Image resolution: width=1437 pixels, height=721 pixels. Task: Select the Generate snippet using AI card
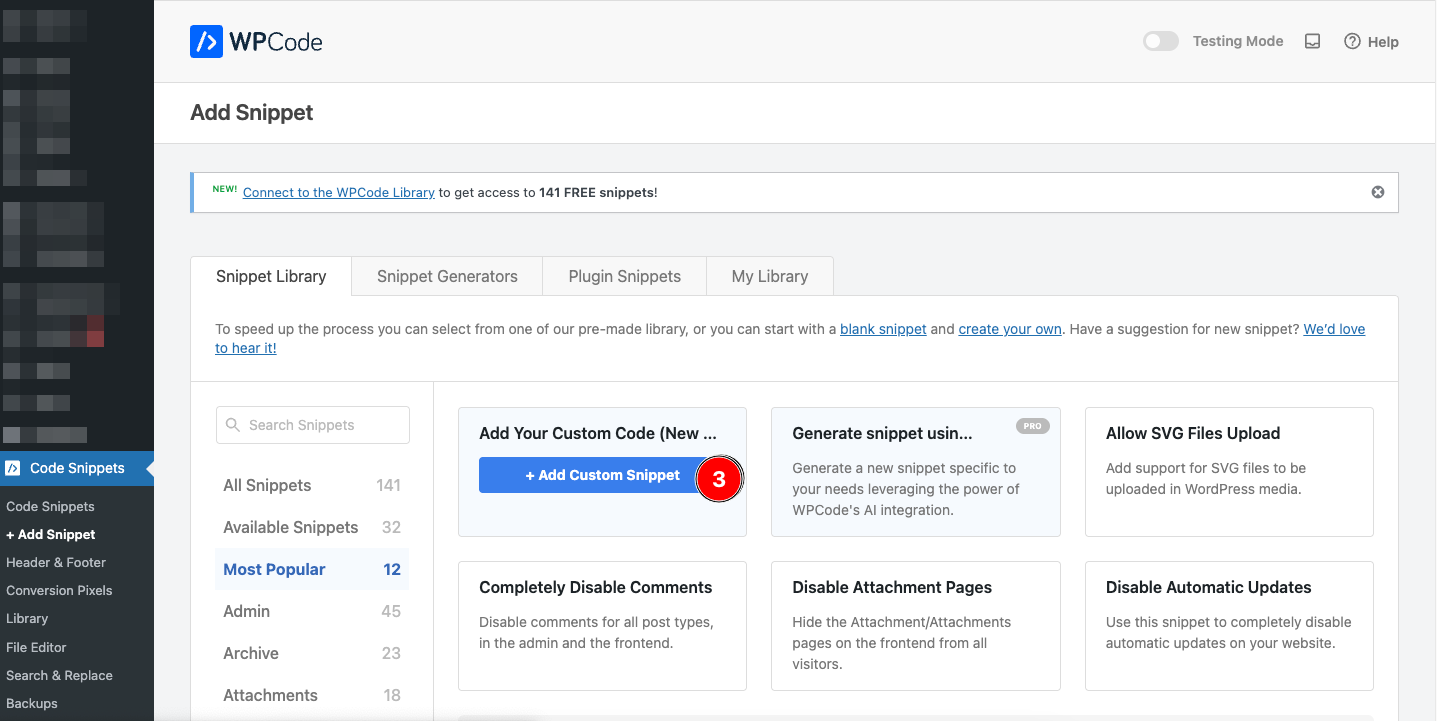coord(916,472)
